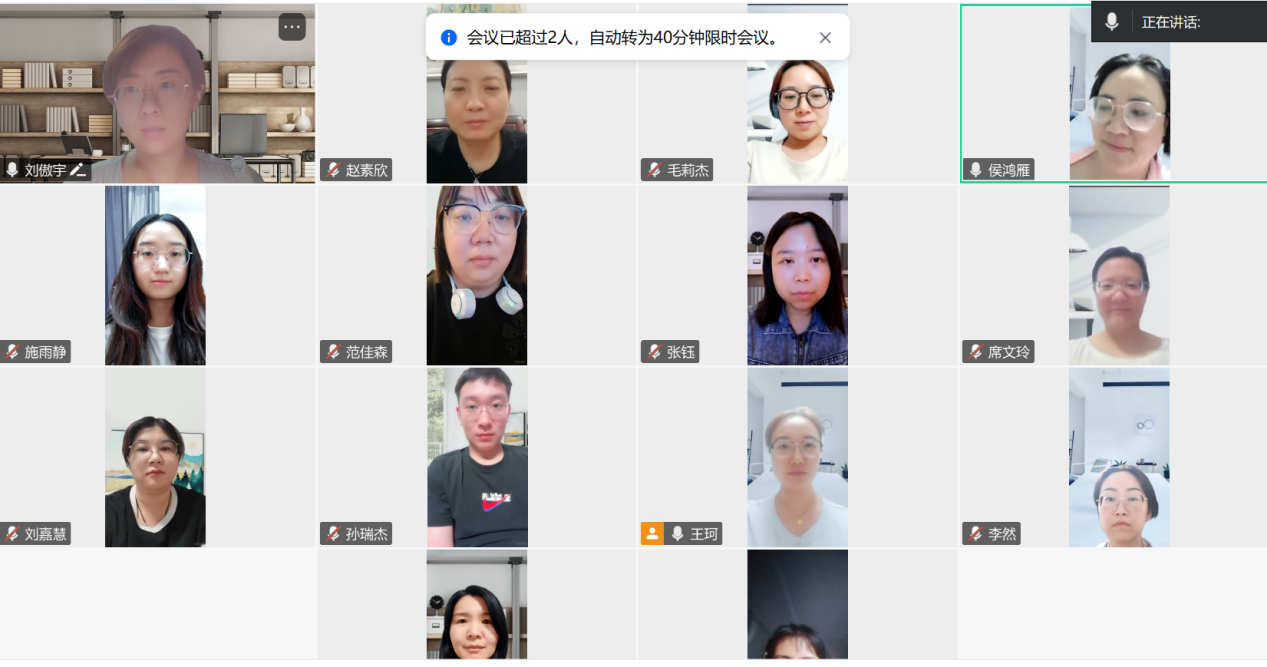Select the highlighted speaker 侯鸿雁's video tile
Screen dimensions: 1267x667
(x=1114, y=93)
